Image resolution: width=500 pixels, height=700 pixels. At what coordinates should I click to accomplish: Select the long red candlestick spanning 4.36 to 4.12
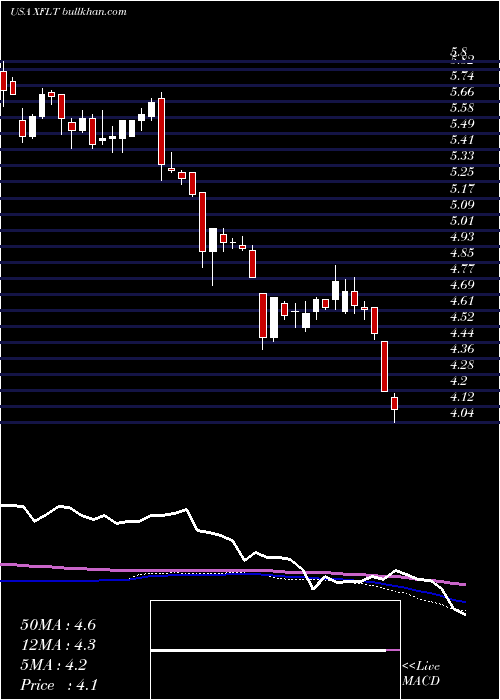[384, 367]
